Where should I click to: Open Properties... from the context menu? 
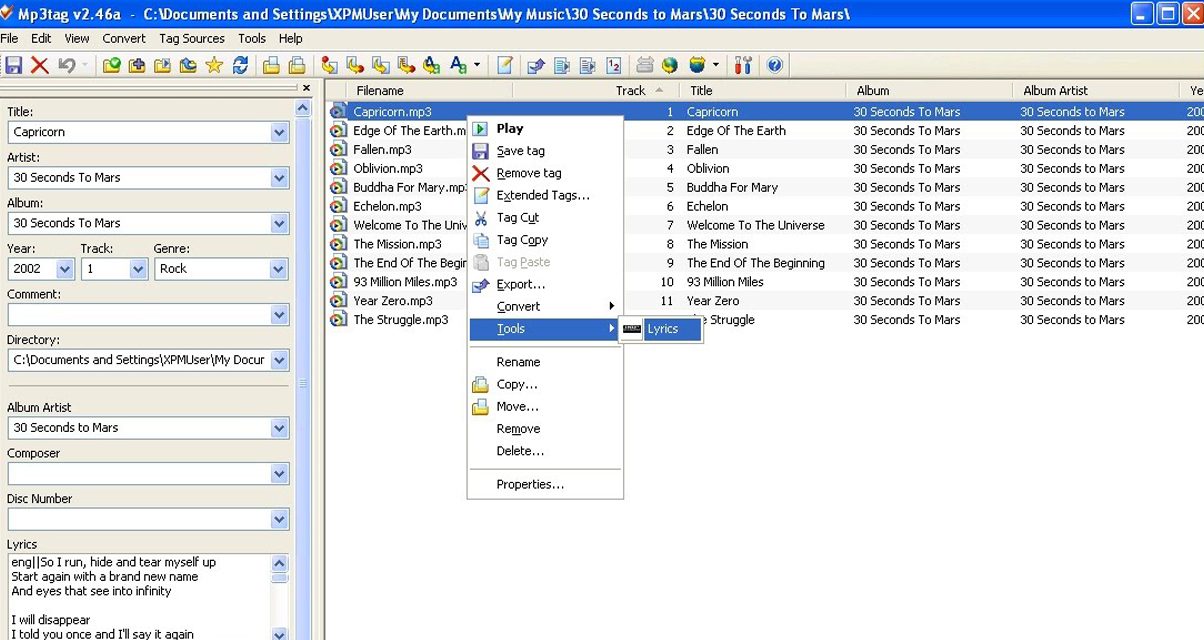[545, 484]
